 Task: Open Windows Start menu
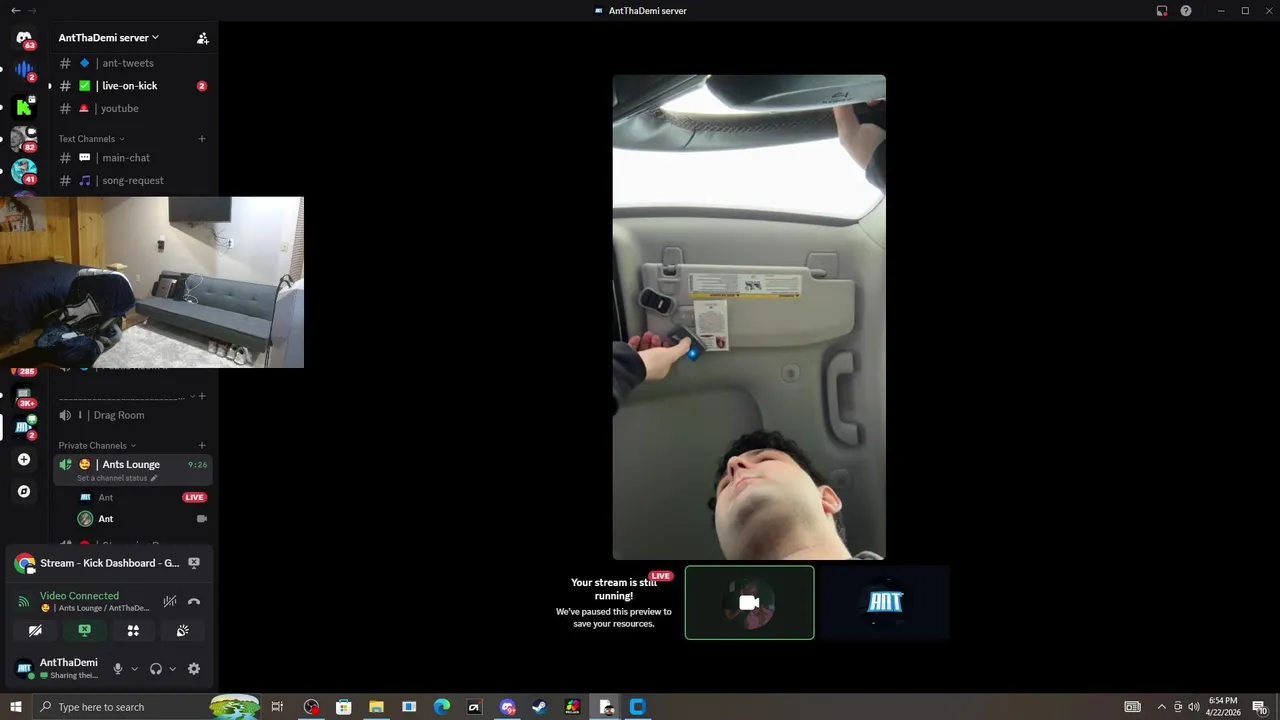click(x=16, y=707)
